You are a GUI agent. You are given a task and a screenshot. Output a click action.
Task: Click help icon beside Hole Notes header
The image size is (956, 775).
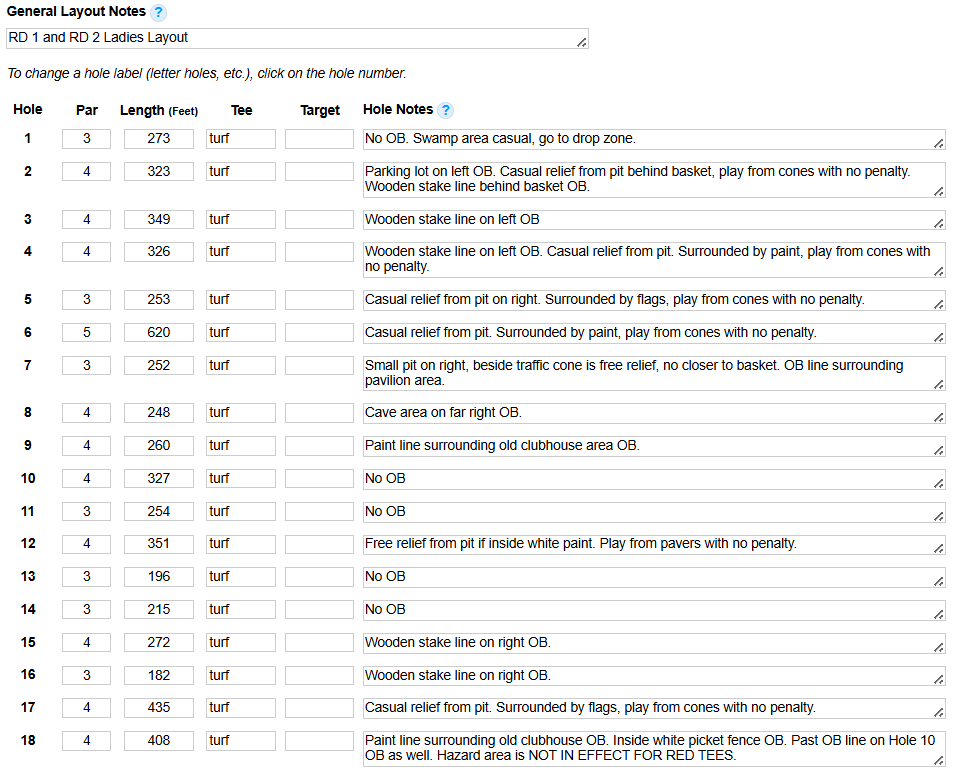click(x=446, y=110)
